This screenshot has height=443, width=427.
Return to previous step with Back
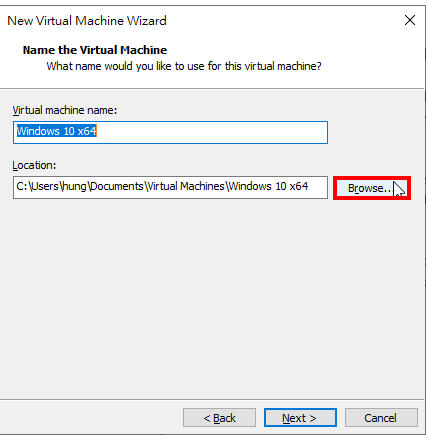[x=219, y=418]
